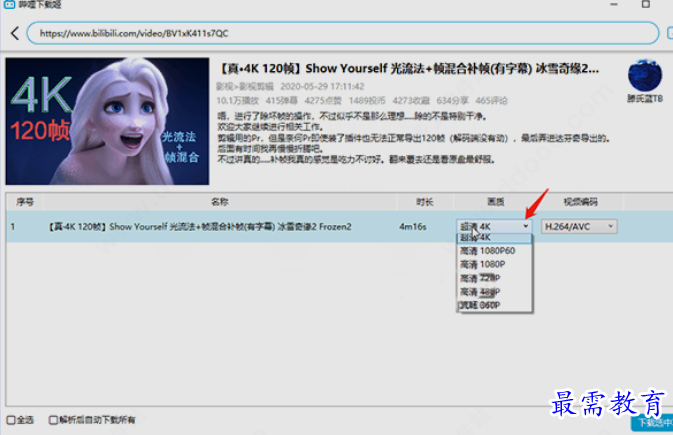Select the Show Yourself video row name
The width and height of the screenshot is (673, 435).
pos(200,226)
